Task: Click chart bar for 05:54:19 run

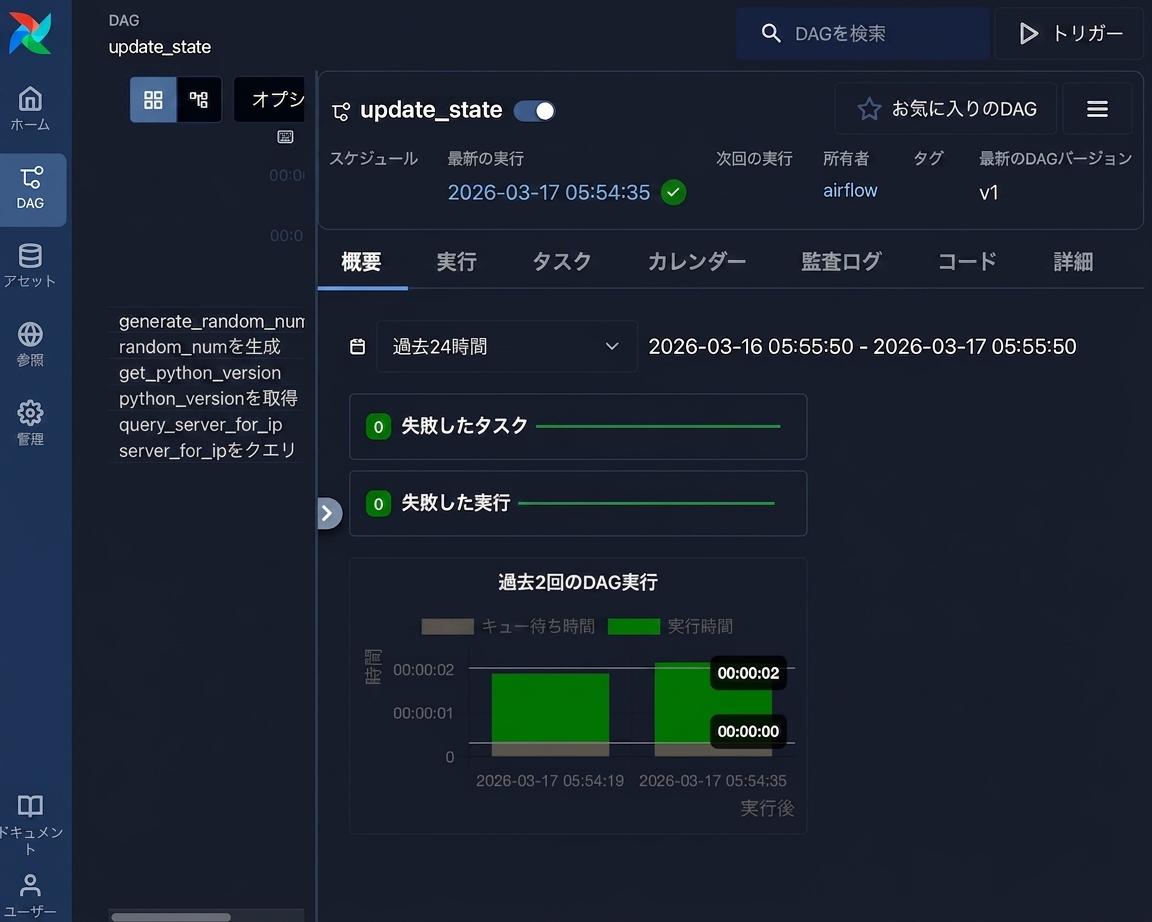Action: (550, 714)
